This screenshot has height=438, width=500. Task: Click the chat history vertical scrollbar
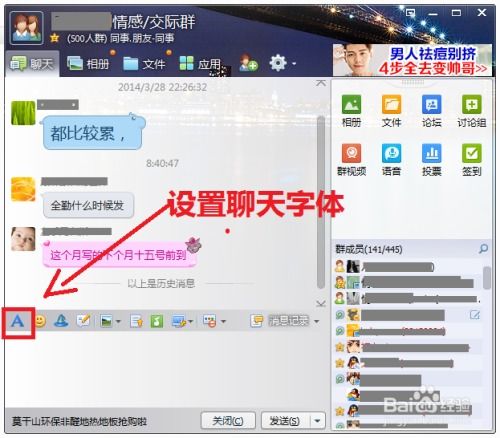coord(321,202)
